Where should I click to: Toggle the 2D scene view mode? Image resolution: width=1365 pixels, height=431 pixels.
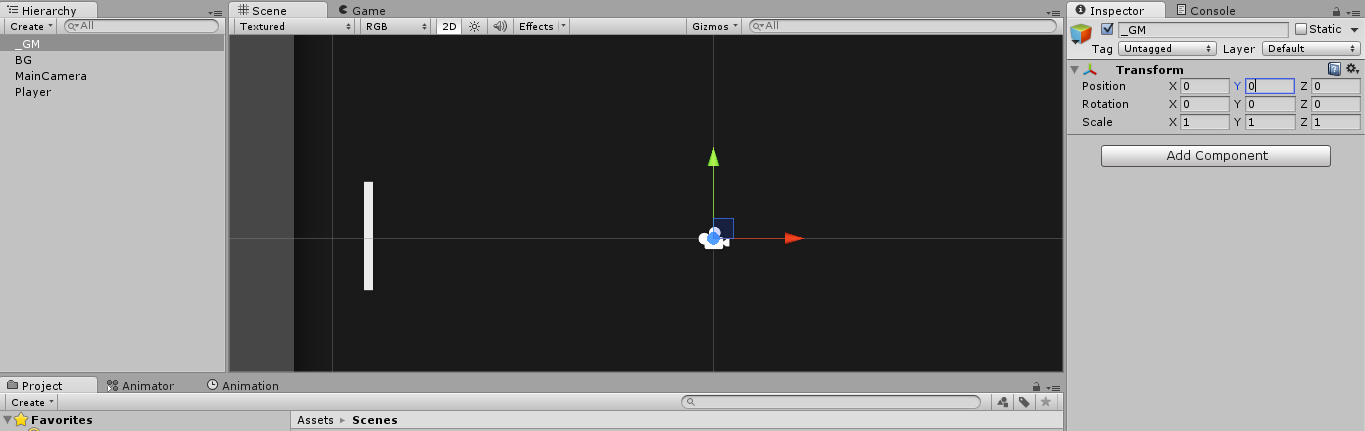[449, 26]
